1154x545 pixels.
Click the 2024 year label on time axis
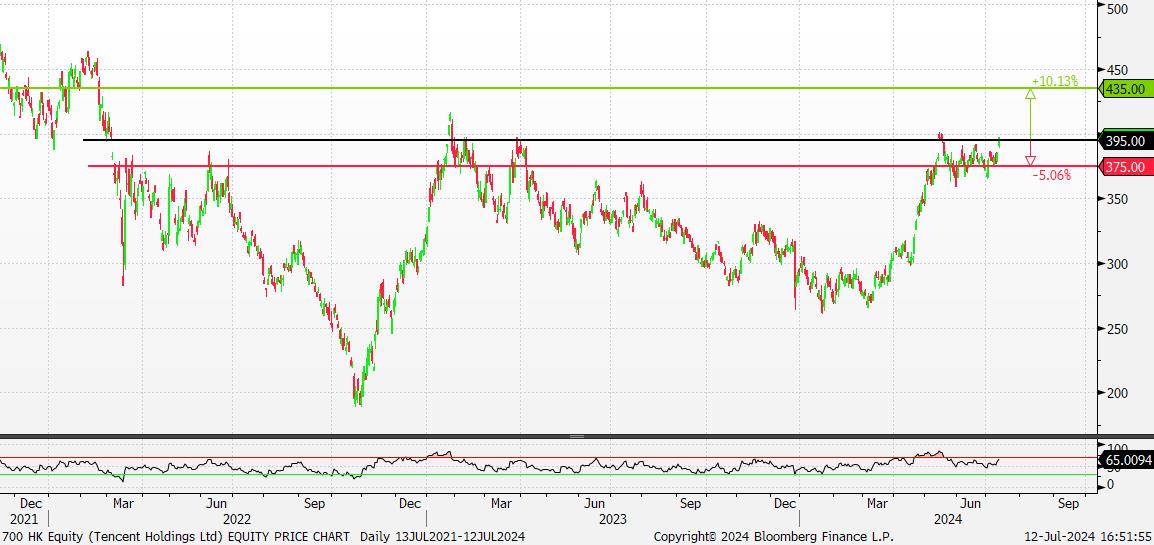pyautogui.click(x=947, y=519)
